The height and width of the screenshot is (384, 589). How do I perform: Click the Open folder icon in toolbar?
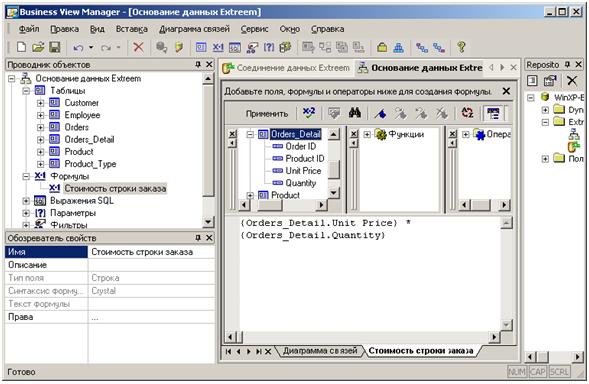(x=38, y=47)
